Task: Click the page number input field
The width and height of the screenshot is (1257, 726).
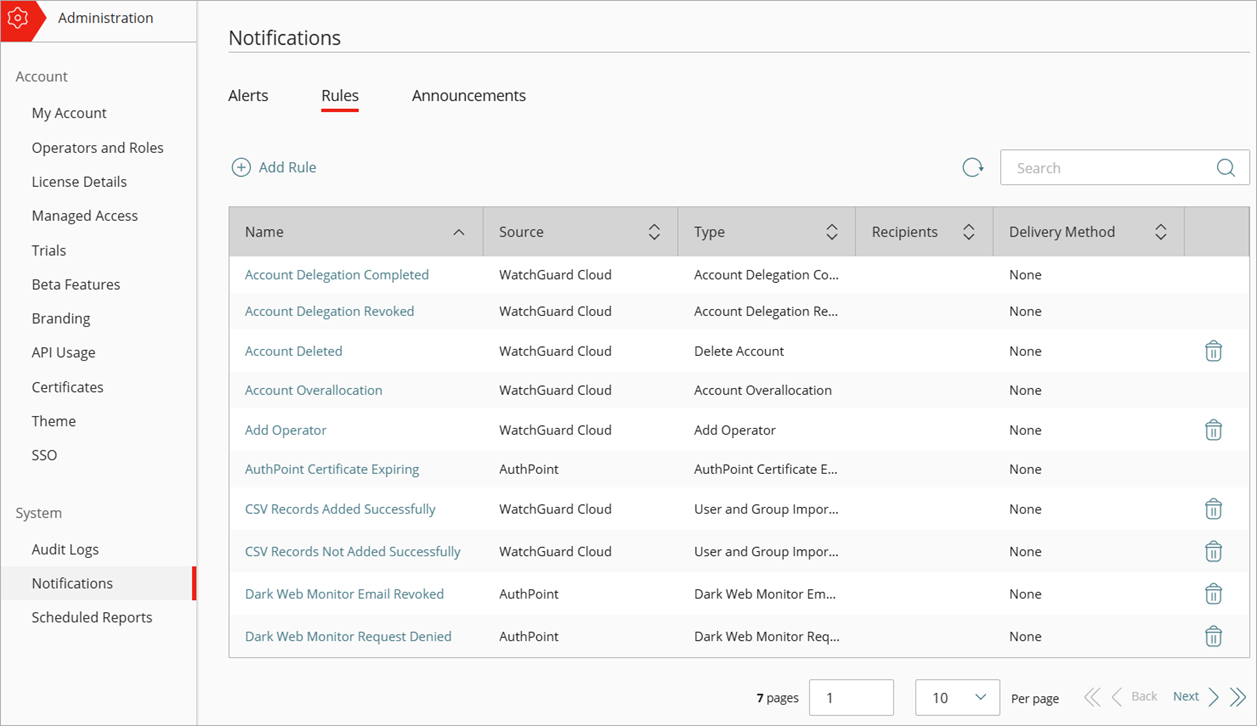Action: click(851, 696)
